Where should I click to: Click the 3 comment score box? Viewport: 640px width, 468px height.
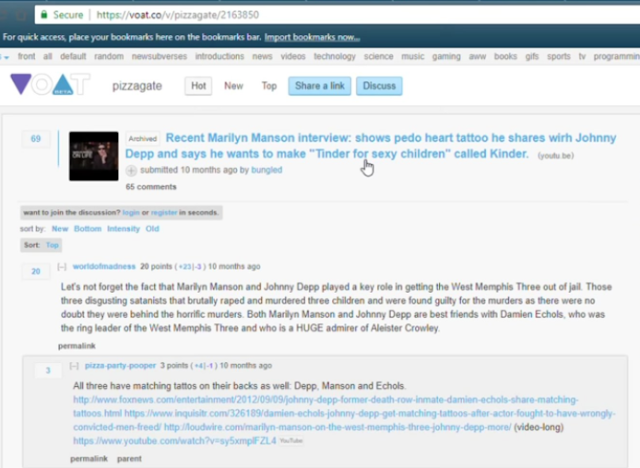[x=48, y=370]
